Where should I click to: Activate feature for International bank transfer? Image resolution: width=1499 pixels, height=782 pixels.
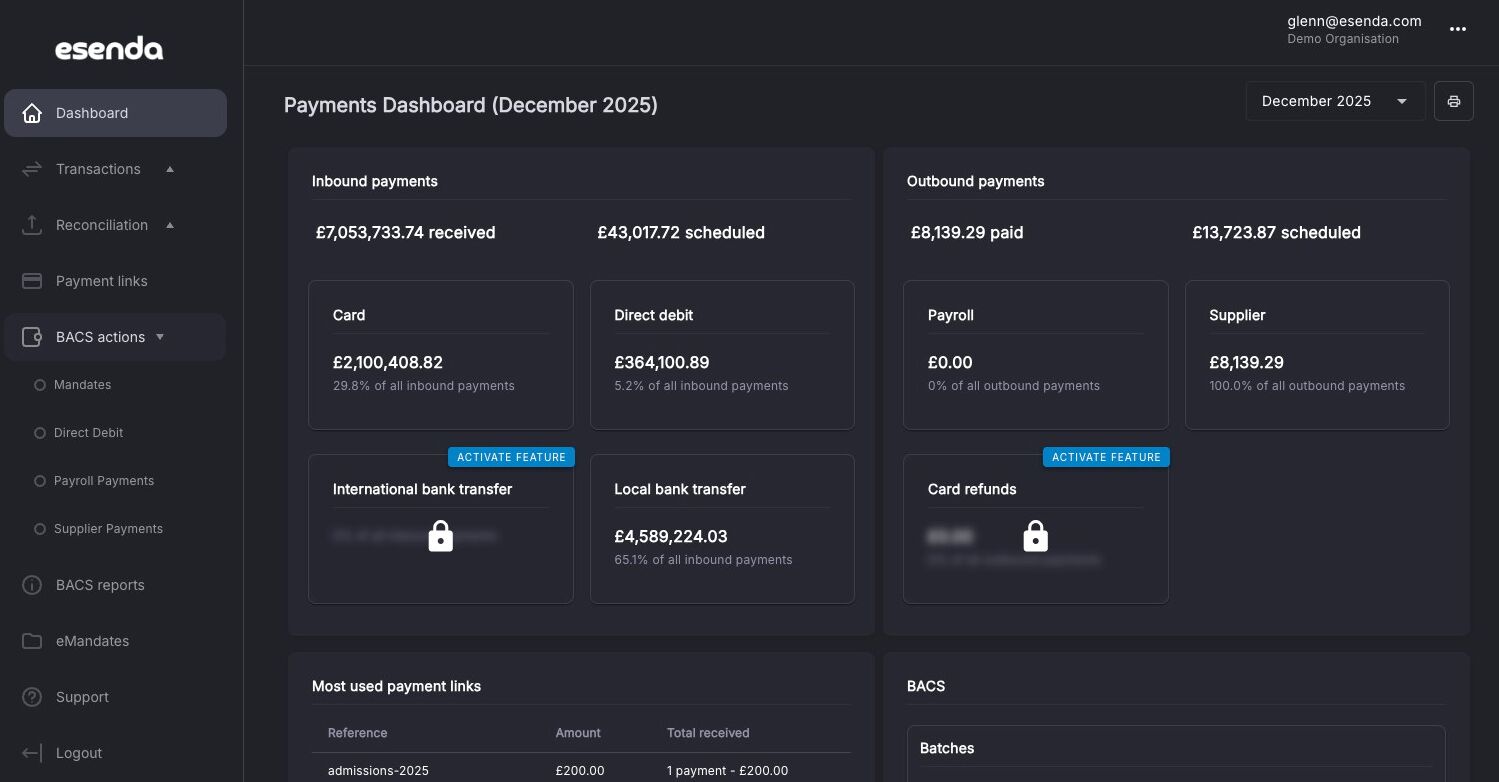click(x=512, y=457)
